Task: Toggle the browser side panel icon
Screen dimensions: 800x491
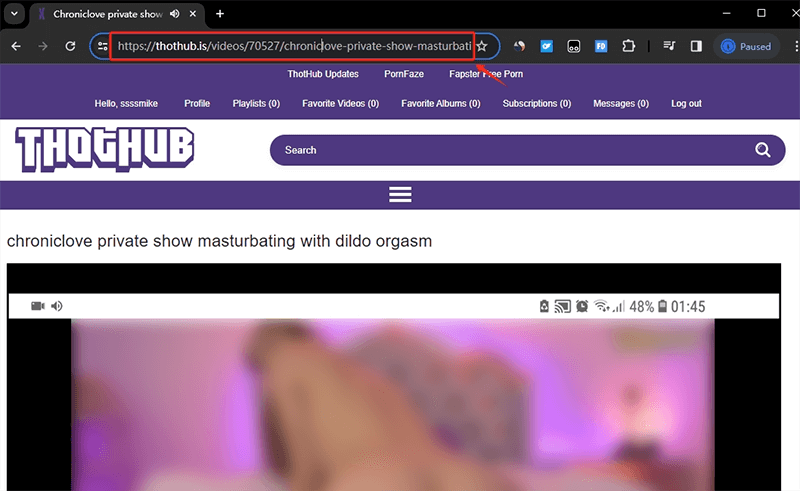Action: click(x=696, y=46)
